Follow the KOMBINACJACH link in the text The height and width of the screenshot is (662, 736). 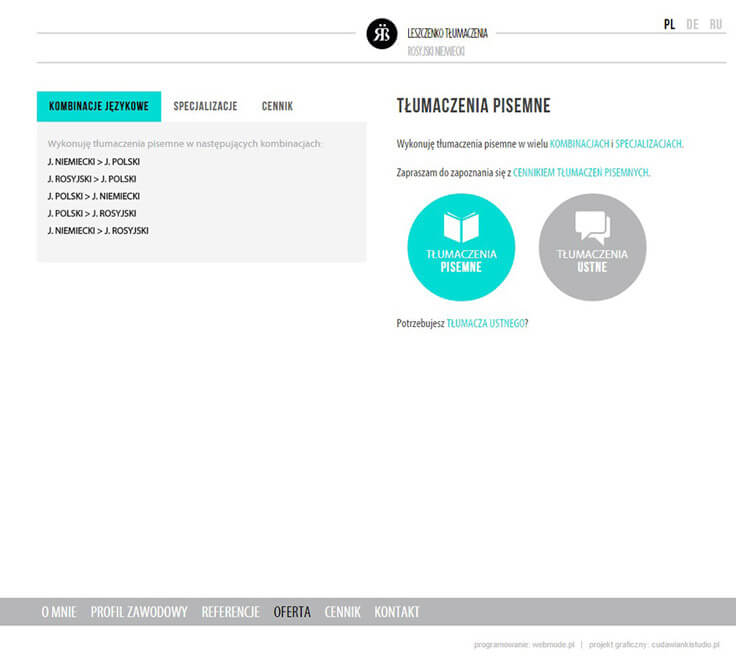point(579,144)
